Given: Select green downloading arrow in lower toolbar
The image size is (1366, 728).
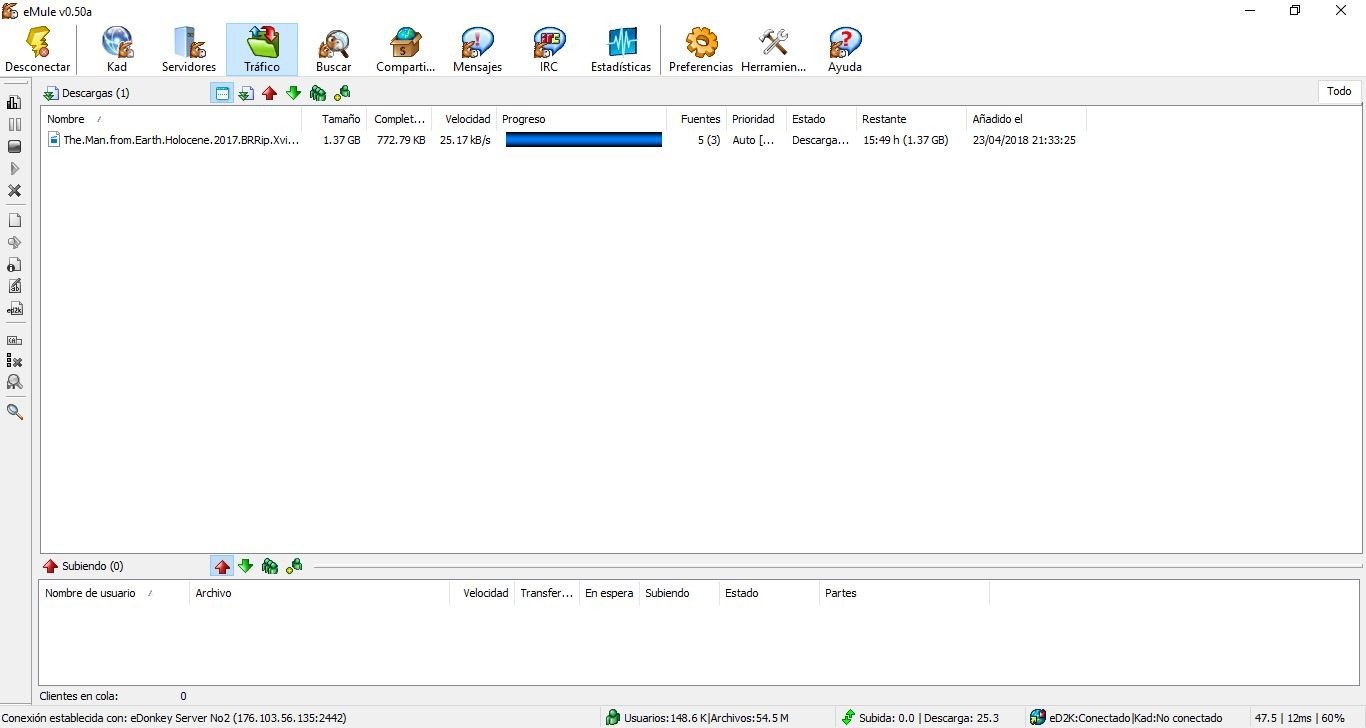Looking at the screenshot, I should [246, 566].
